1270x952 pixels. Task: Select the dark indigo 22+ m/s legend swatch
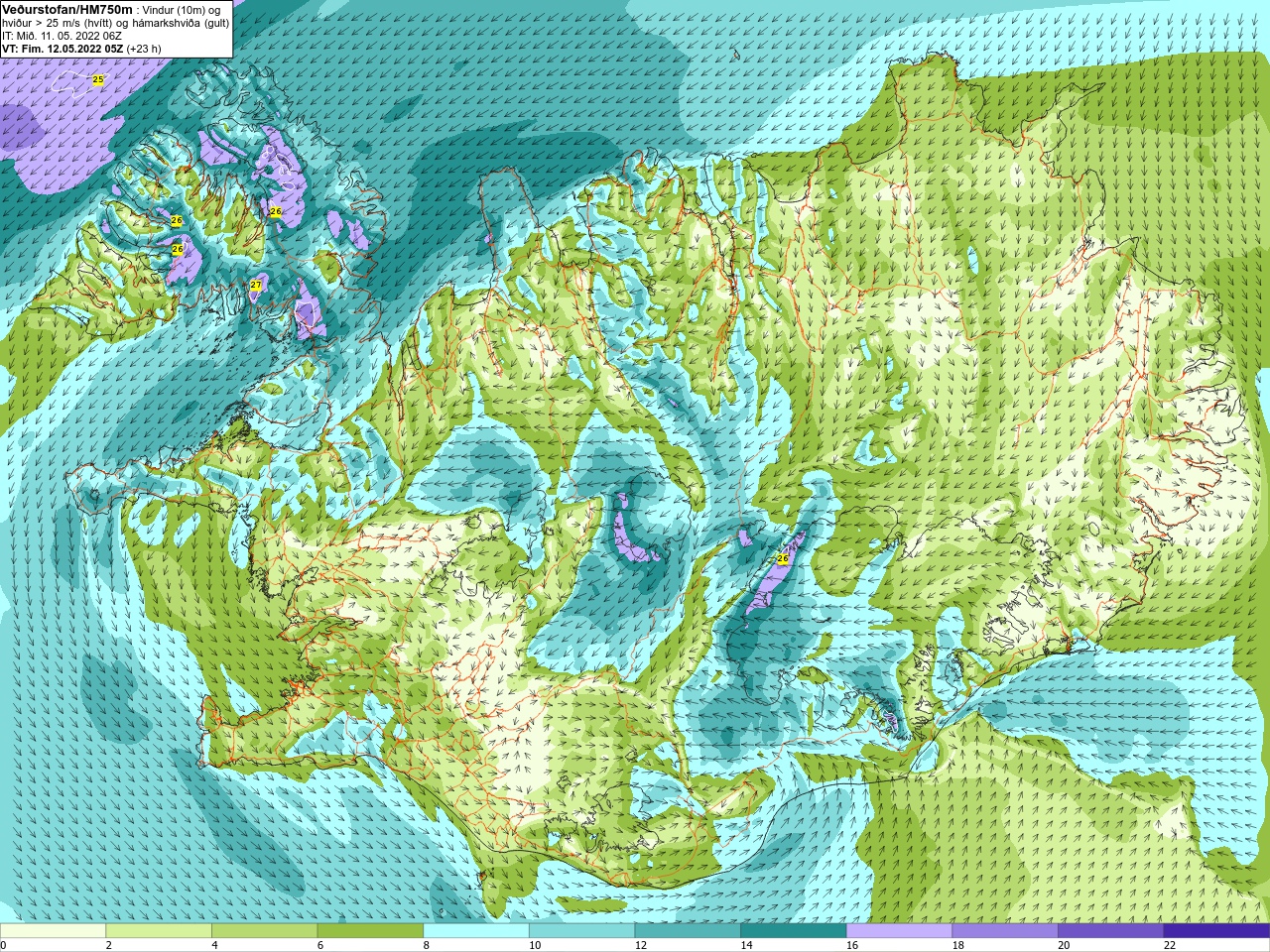pyautogui.click(x=1216, y=931)
